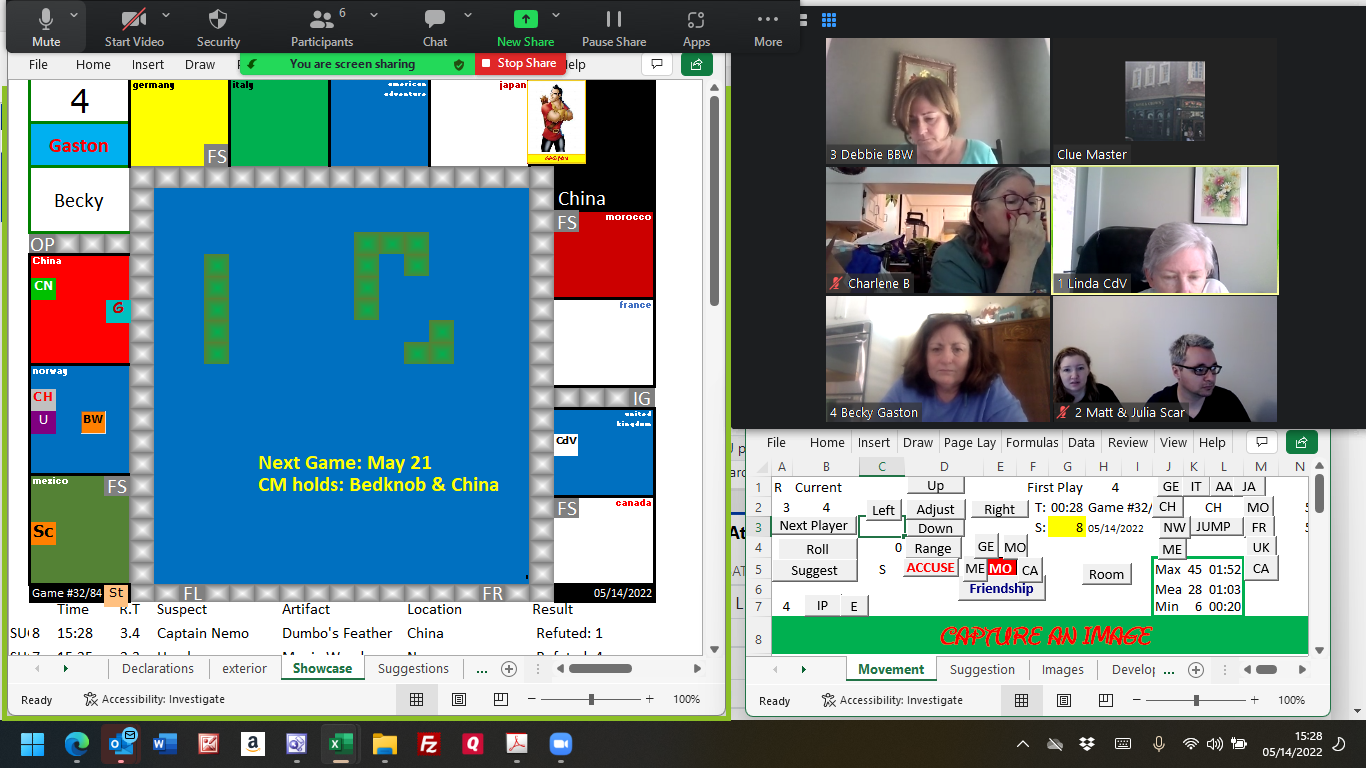Select the selected cell C3 in Movement sheet
The height and width of the screenshot is (768, 1366).
point(881,527)
